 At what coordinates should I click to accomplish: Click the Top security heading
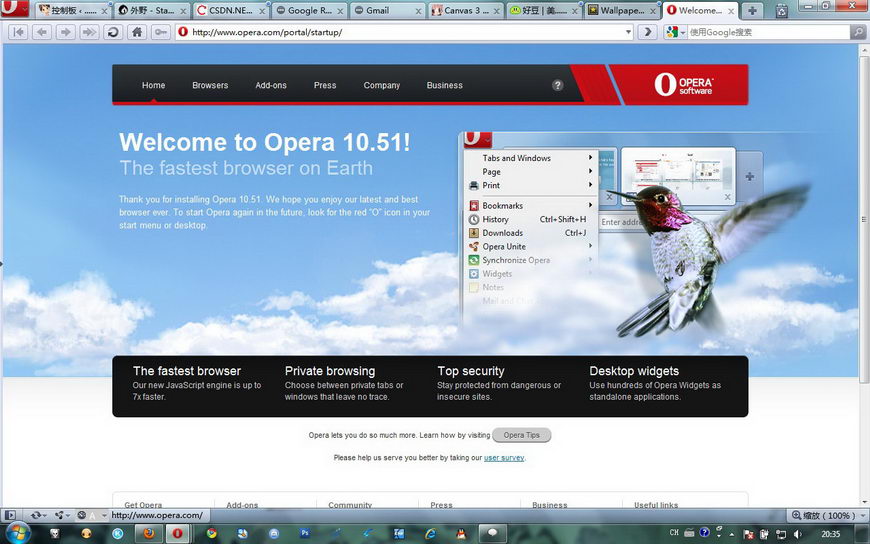[x=471, y=371]
